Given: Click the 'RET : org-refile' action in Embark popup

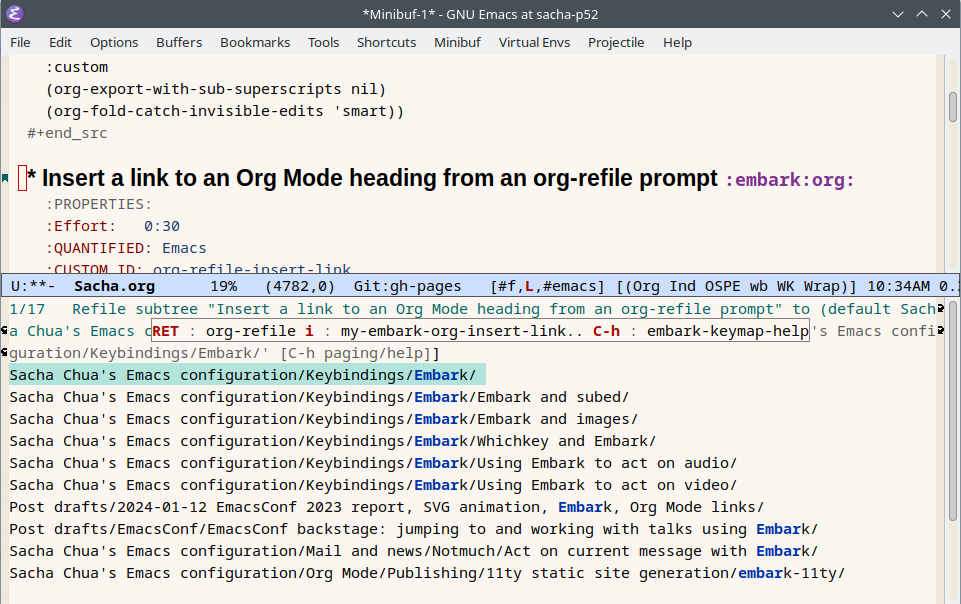Looking at the screenshot, I should coord(224,331).
